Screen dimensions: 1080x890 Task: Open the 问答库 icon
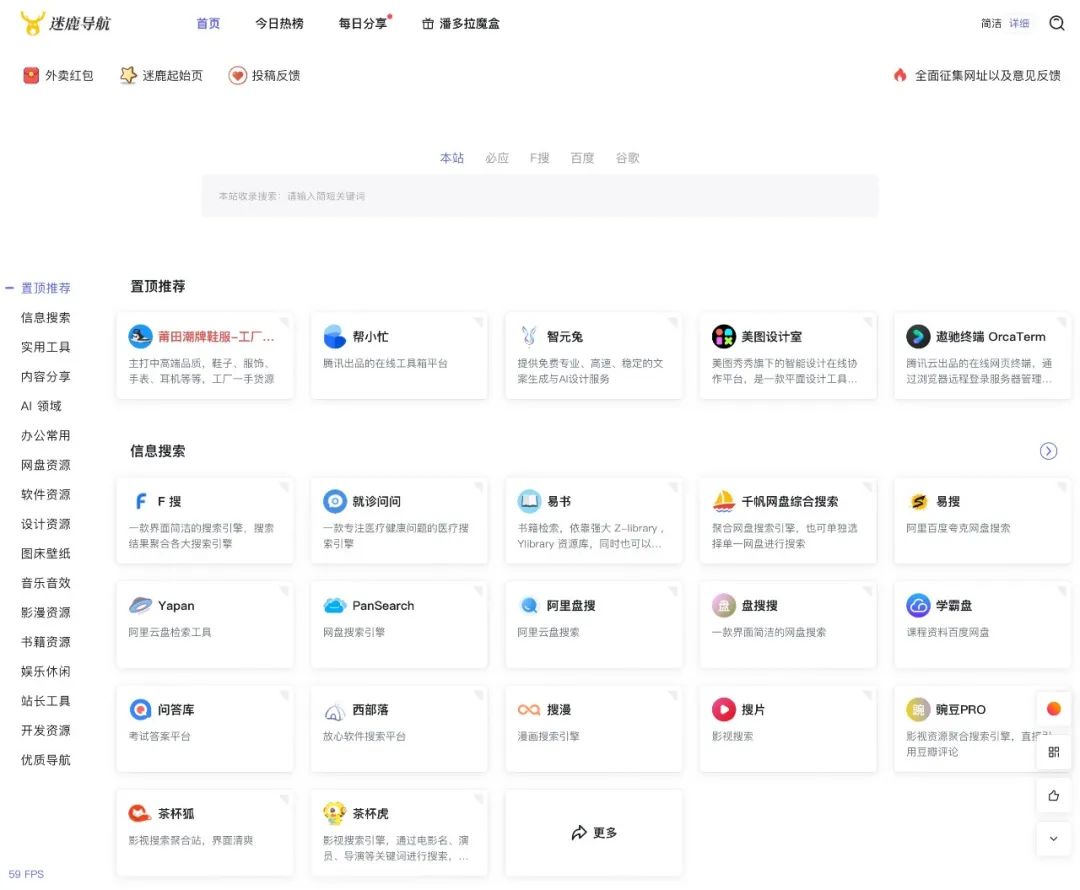coord(141,709)
